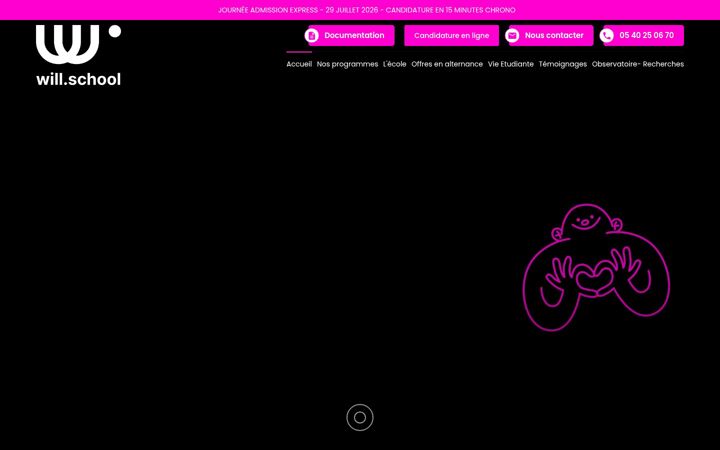Open the Documentation button

point(351,35)
